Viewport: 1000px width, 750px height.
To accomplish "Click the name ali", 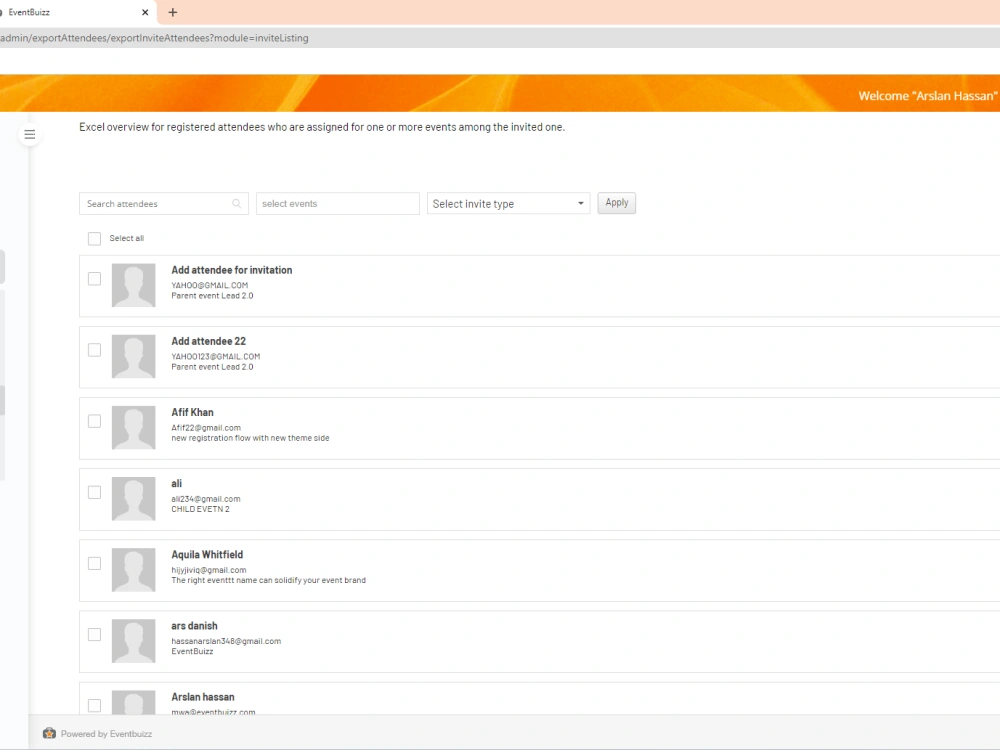I will [x=176, y=483].
